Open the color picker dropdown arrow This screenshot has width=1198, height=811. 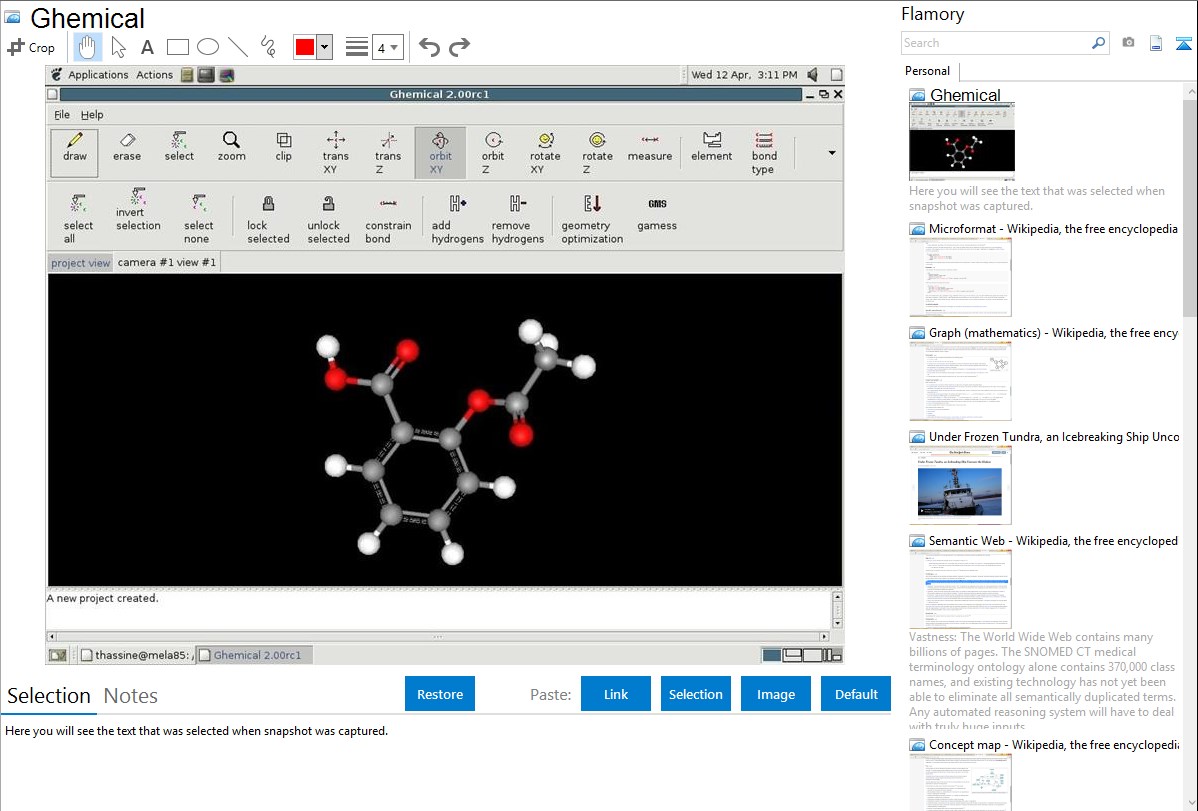click(324, 47)
